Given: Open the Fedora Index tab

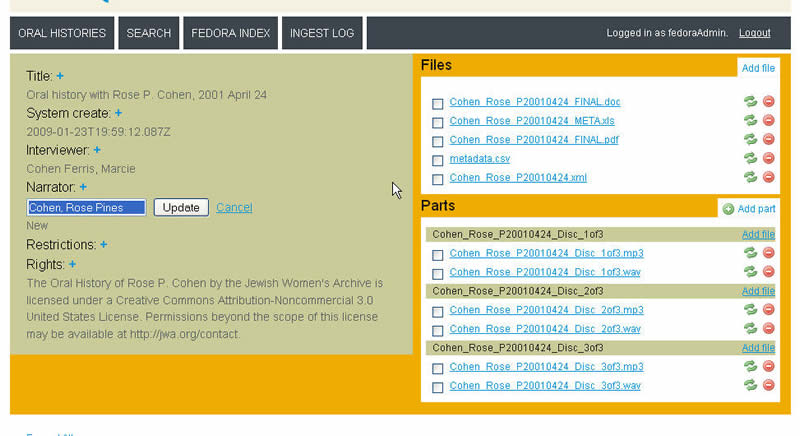Looking at the screenshot, I should [231, 33].
